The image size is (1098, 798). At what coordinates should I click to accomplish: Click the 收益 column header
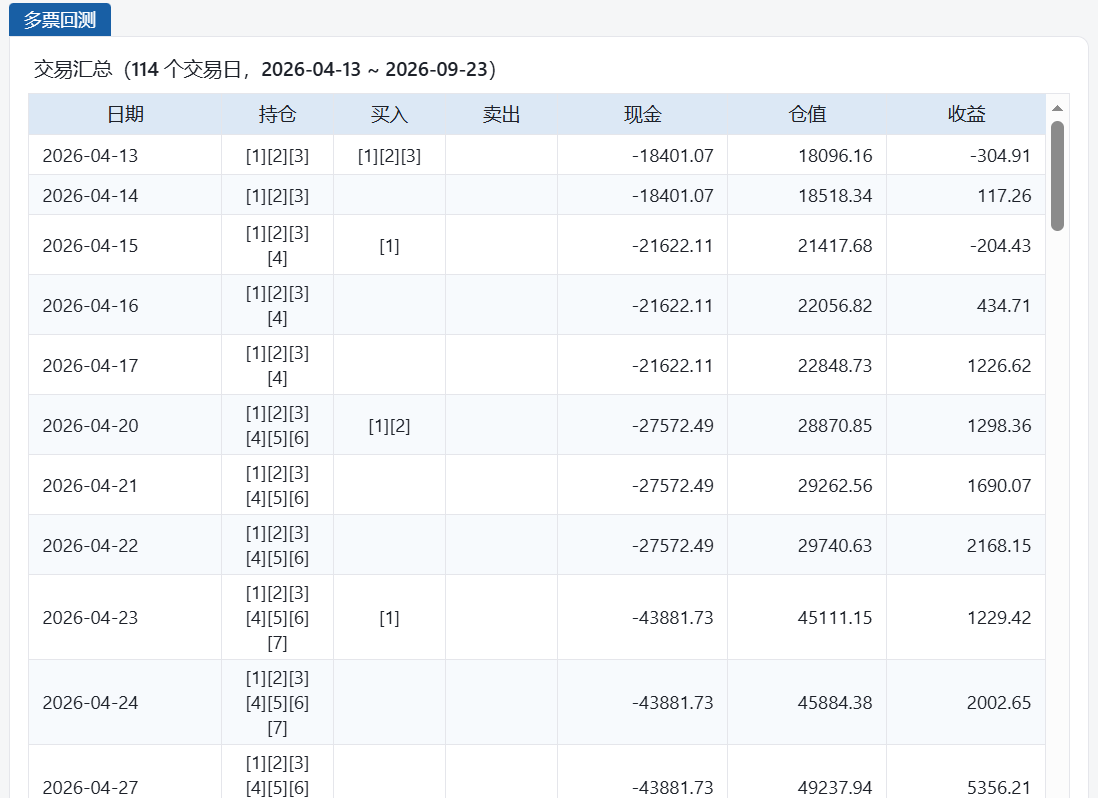[966, 114]
